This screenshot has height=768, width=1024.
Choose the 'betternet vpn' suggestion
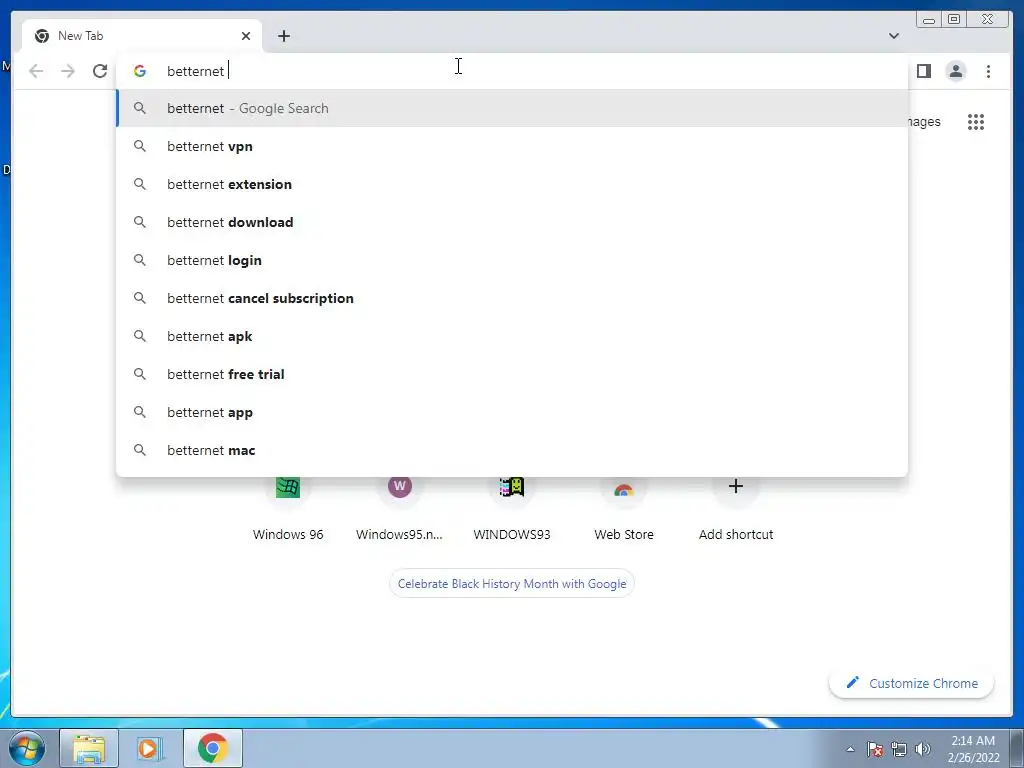click(x=512, y=146)
